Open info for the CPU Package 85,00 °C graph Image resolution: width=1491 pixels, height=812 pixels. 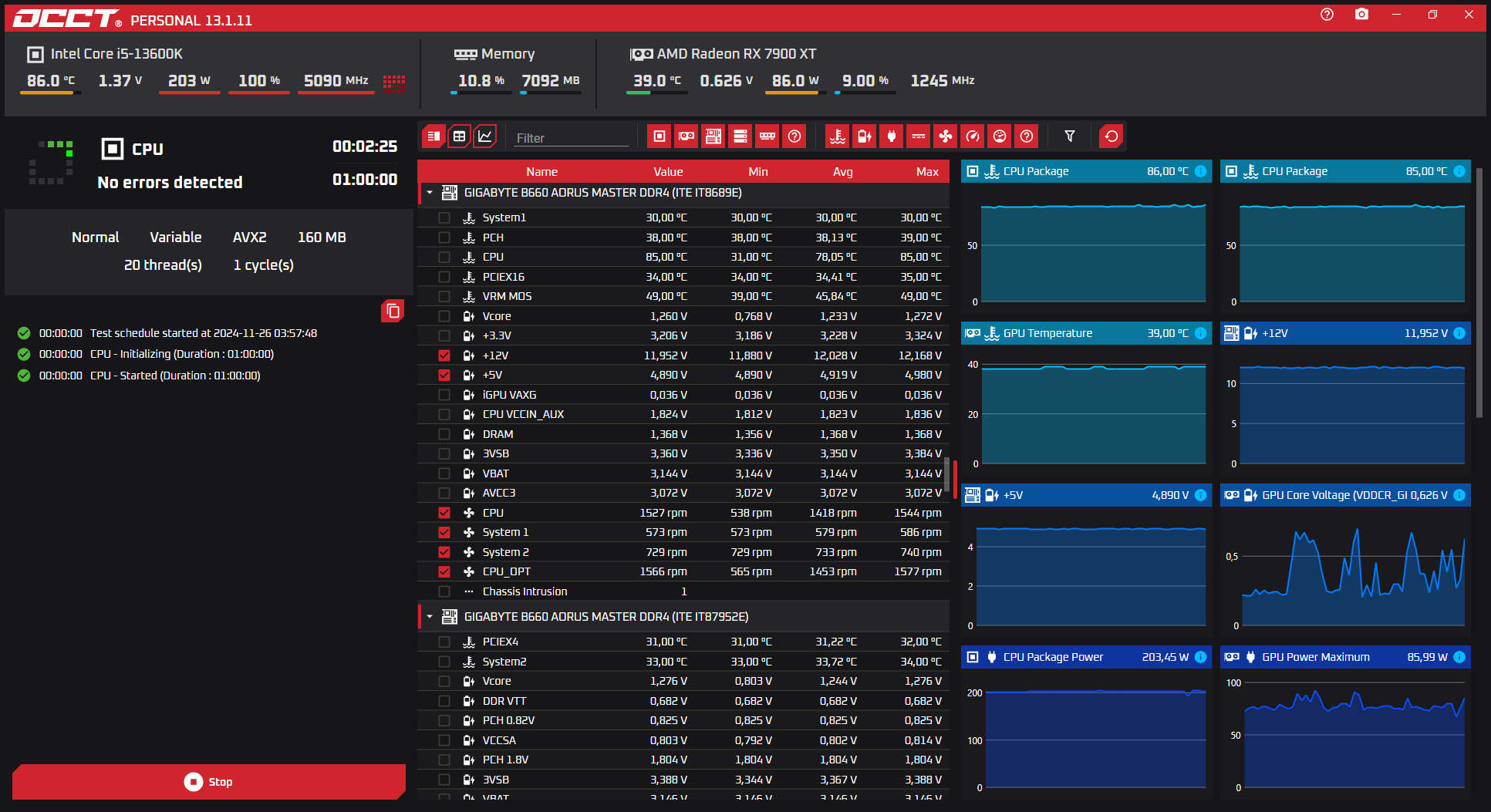click(x=1459, y=171)
